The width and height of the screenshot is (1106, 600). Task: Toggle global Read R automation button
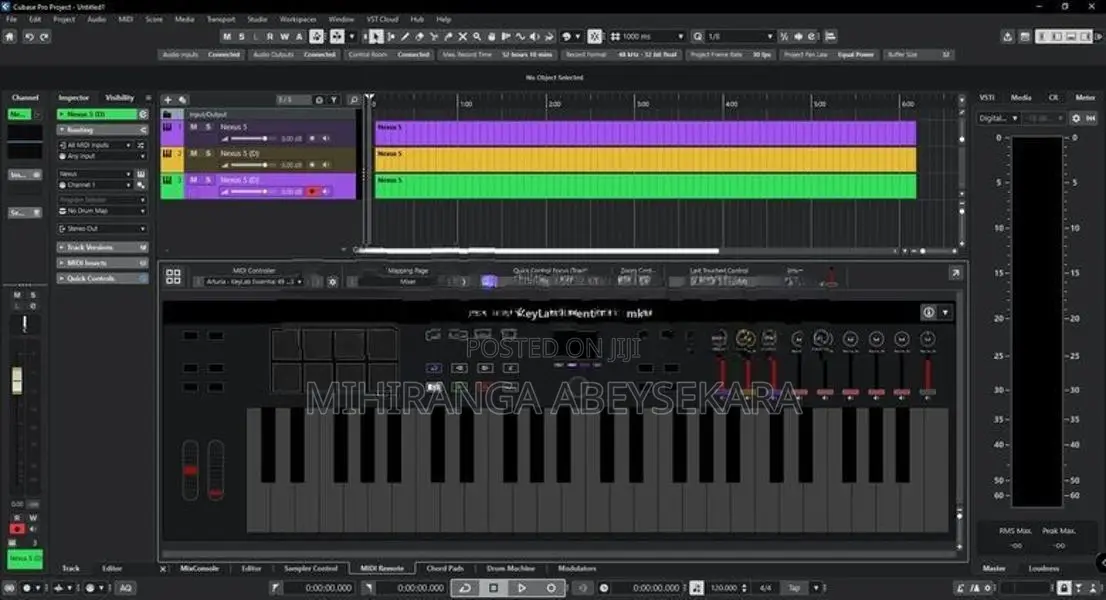[270, 37]
